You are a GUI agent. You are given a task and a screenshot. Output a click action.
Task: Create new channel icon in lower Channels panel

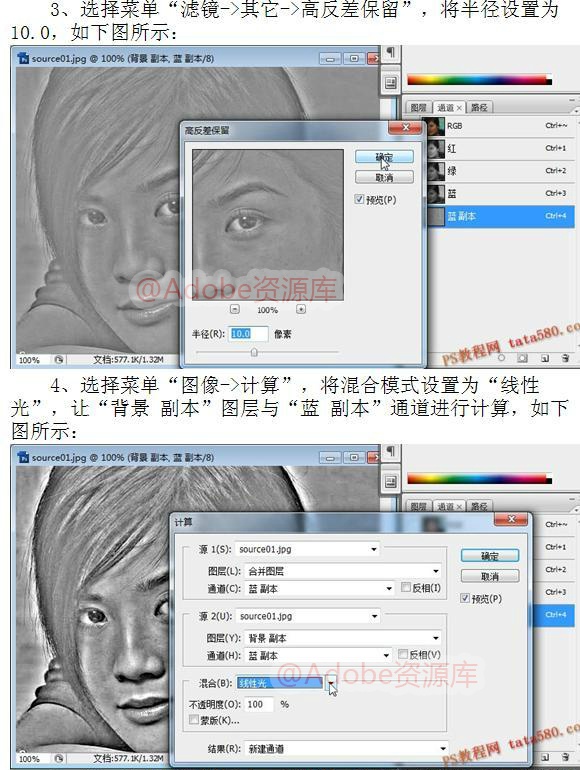coord(545,758)
